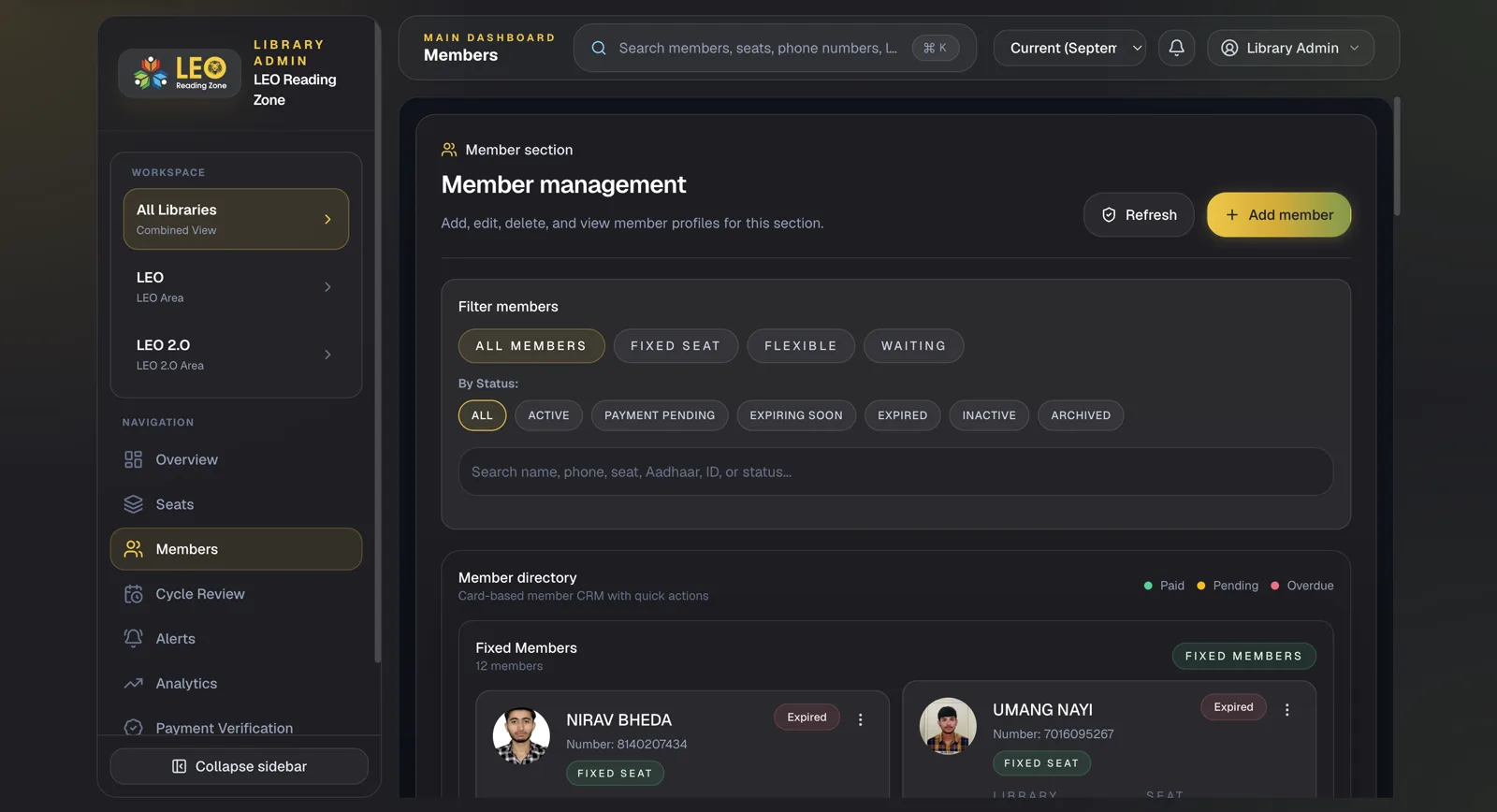1497x812 pixels.
Task: Click the sidebar vertical scrollbar
Action: click(x=377, y=341)
